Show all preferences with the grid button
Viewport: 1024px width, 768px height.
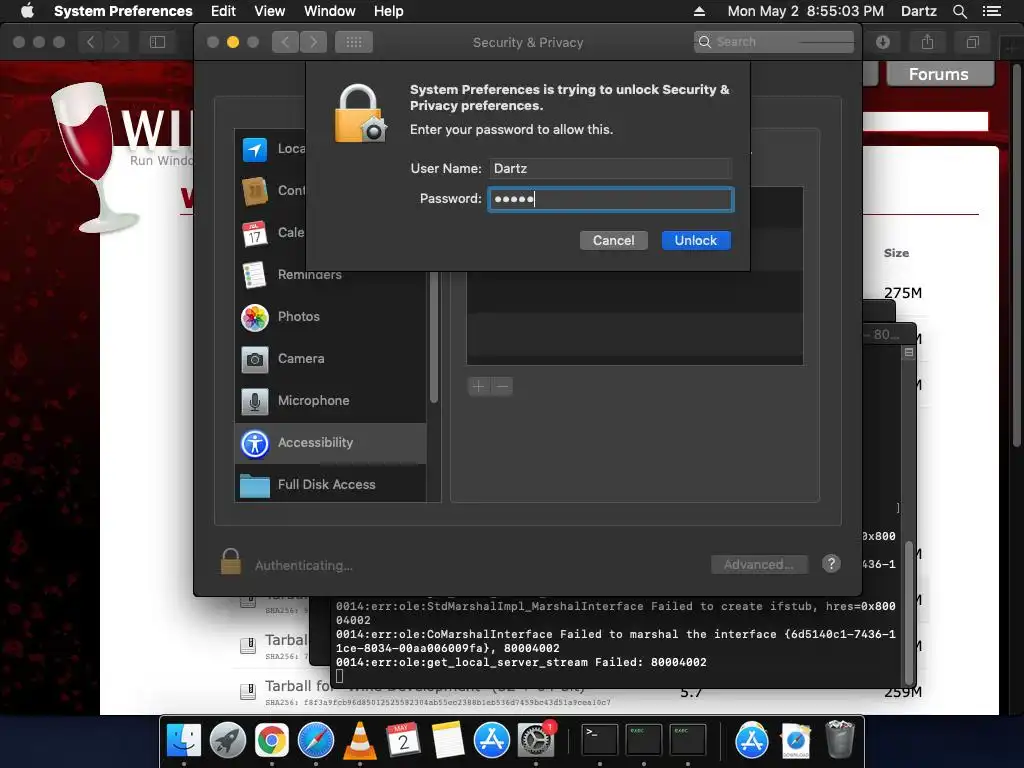(354, 42)
